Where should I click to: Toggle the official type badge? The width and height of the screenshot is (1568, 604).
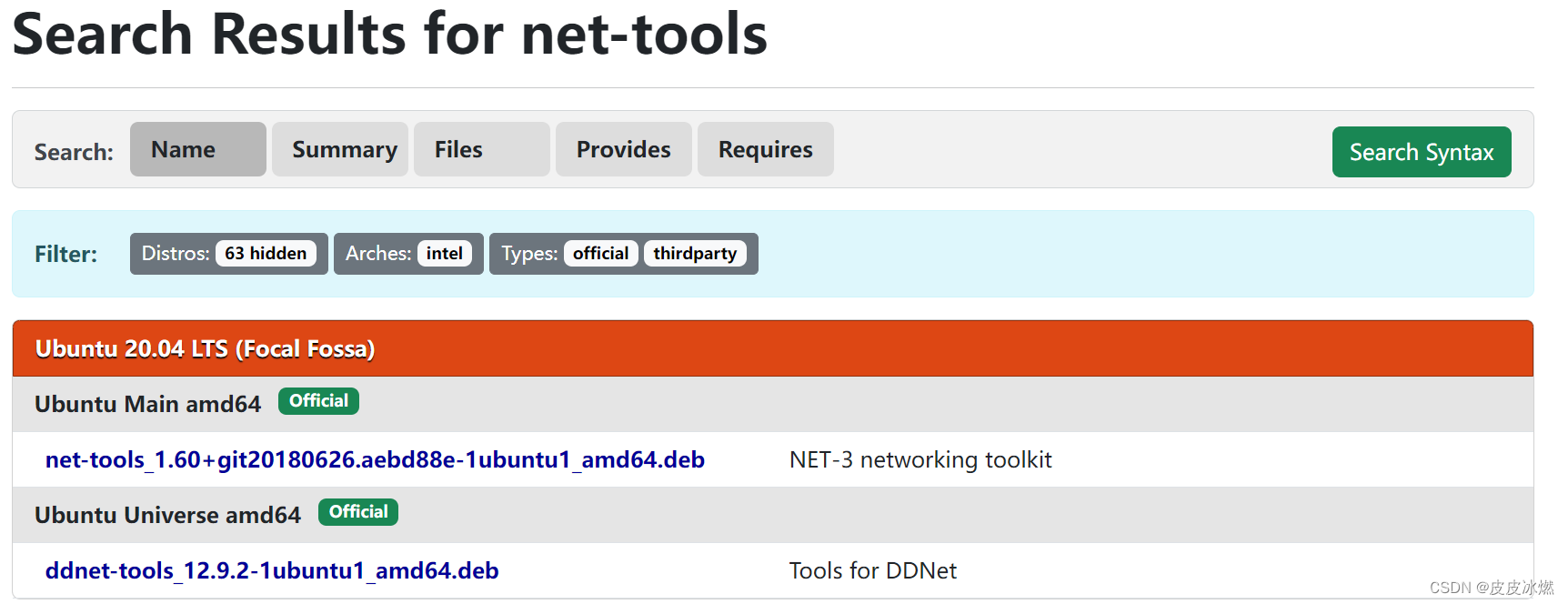[601, 254]
